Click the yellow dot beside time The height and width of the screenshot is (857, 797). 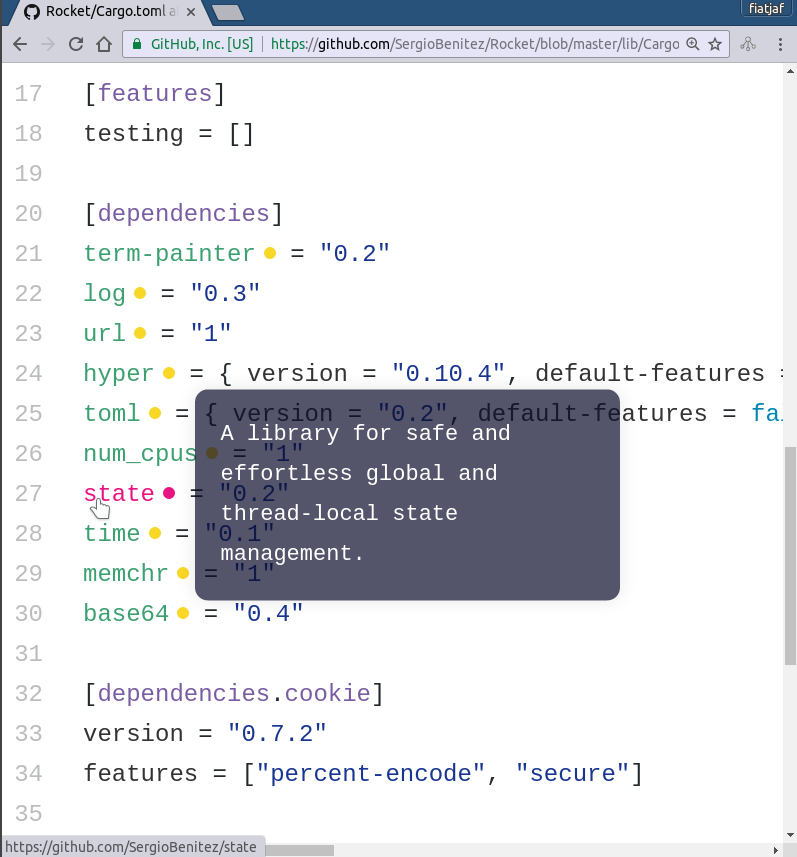coord(155,533)
